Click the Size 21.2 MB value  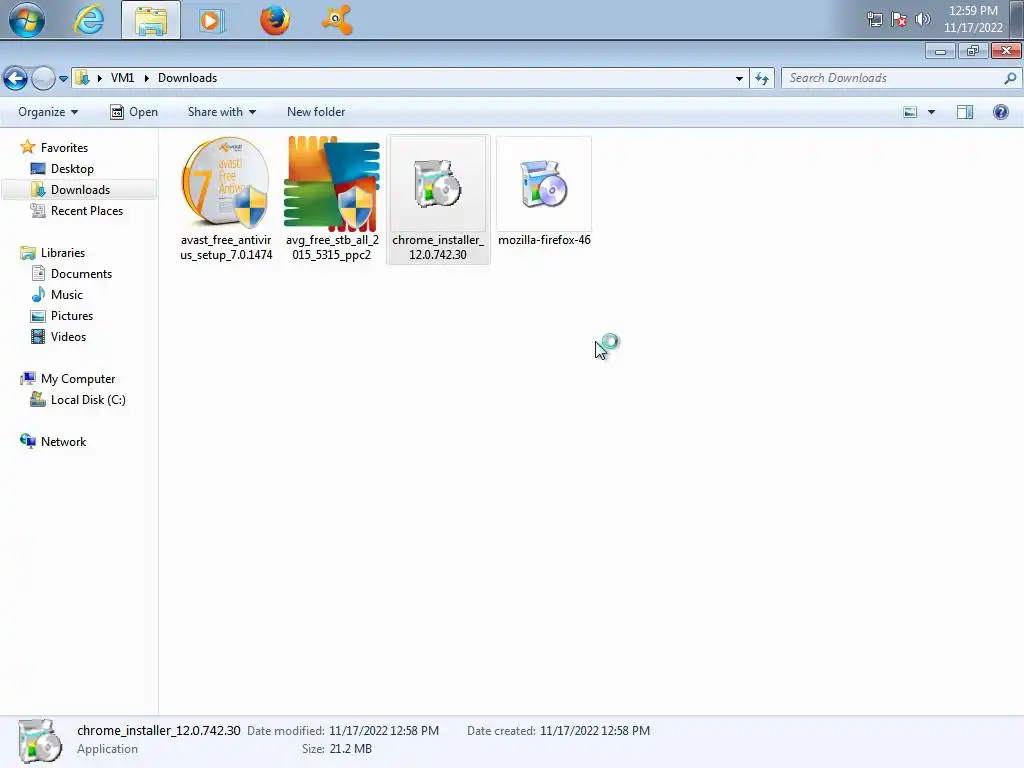point(351,749)
